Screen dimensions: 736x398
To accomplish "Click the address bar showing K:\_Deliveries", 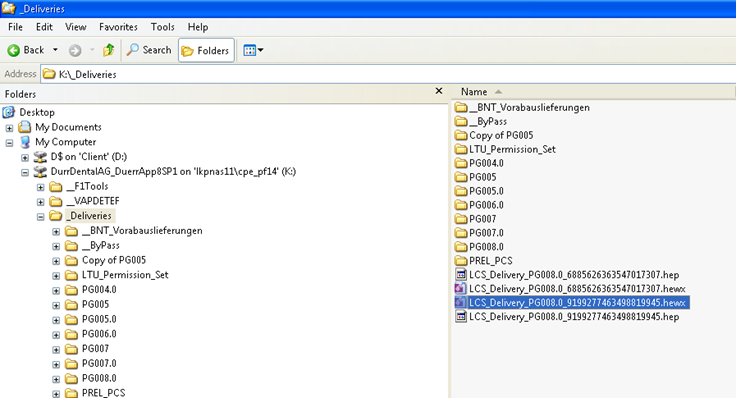I will pos(388,74).
